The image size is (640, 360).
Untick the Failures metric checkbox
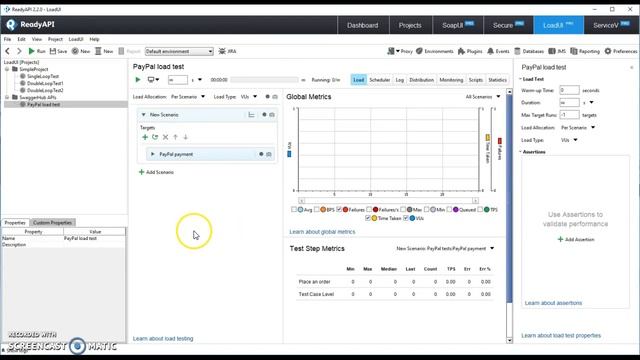click(x=339, y=209)
